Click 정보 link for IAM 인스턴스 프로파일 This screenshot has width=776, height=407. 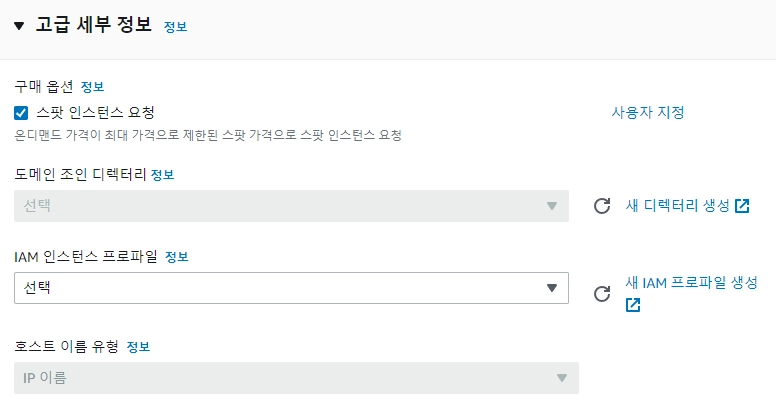point(176,257)
